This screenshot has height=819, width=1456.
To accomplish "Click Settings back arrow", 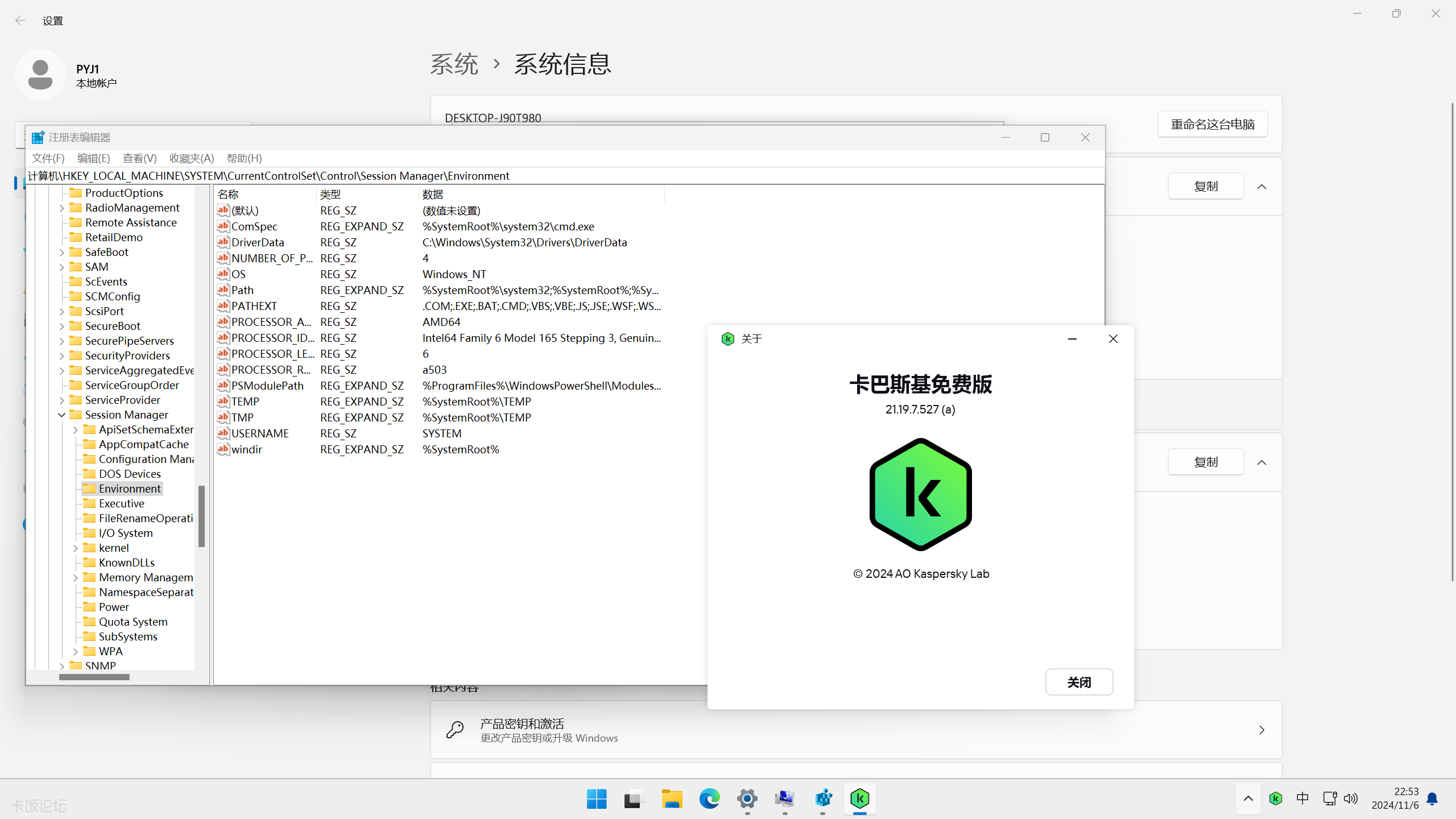I will pos(20,20).
